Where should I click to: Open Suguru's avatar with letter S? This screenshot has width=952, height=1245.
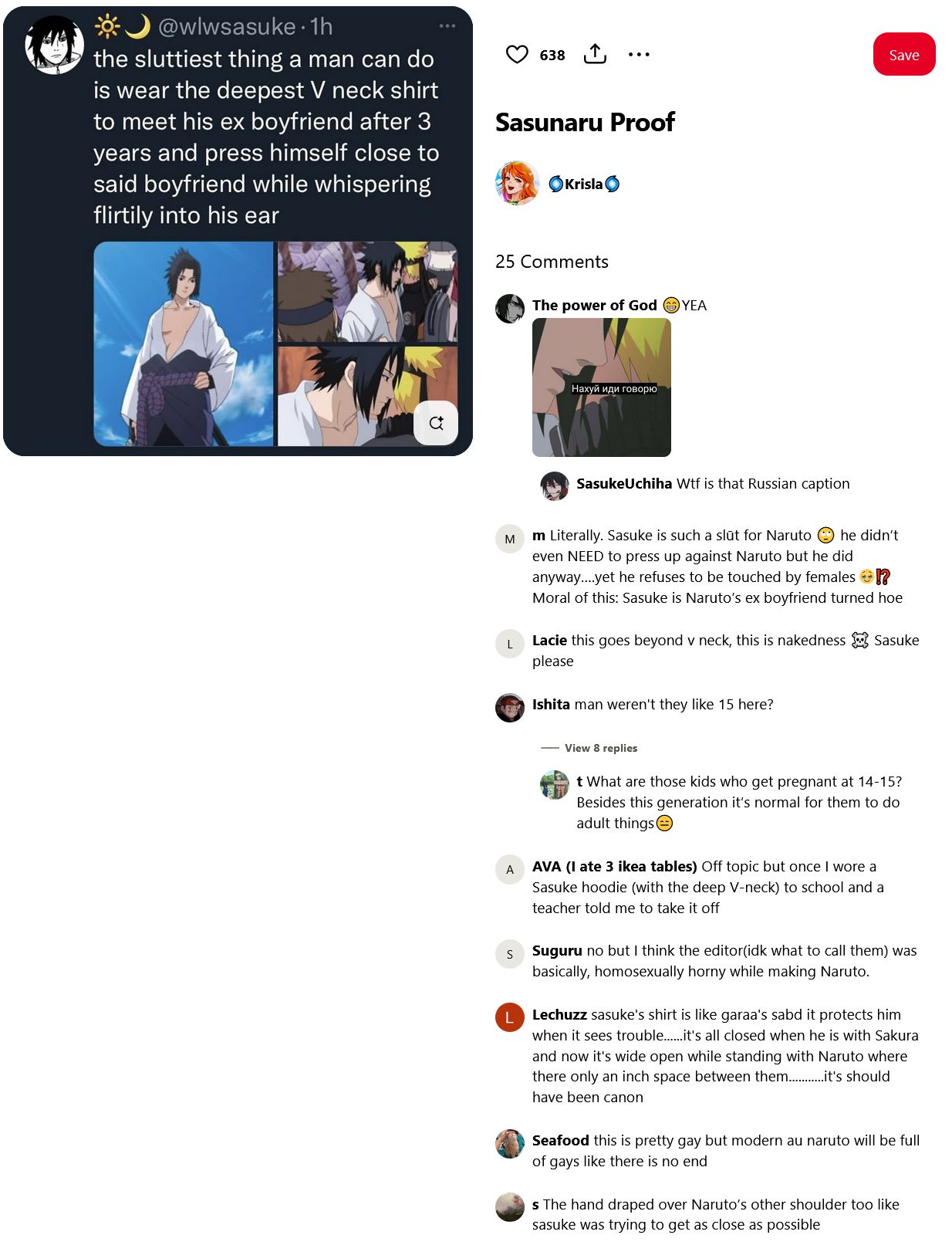(x=510, y=954)
